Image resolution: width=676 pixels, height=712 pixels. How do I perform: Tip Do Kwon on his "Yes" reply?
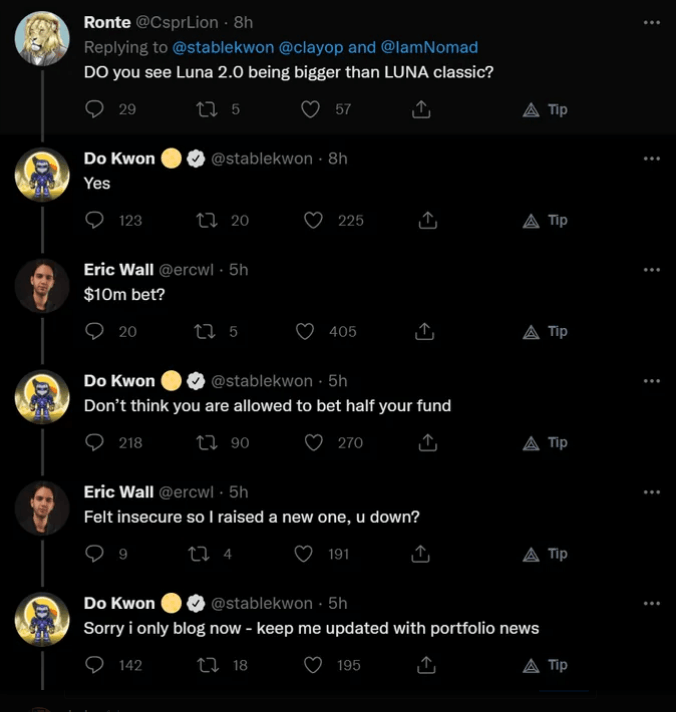coord(546,220)
